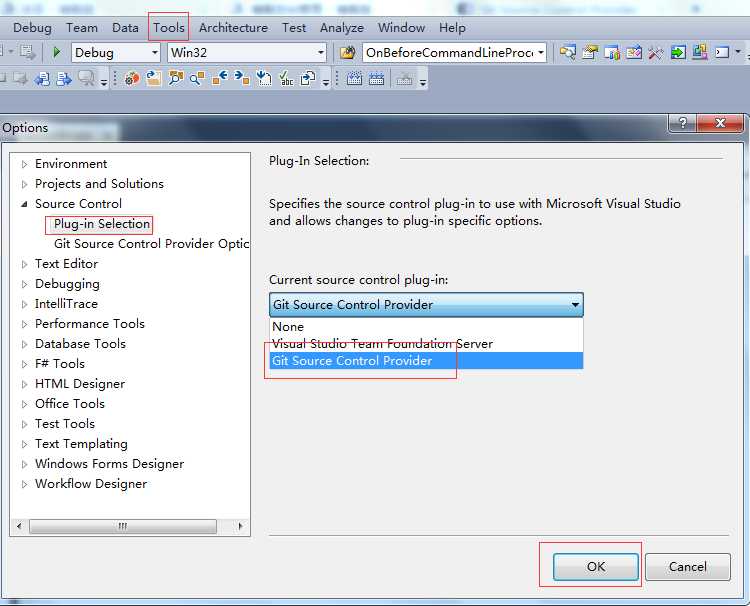Screen dimensions: 750x606
Task: Select Git Source Control Provider Options node
Action: [152, 244]
